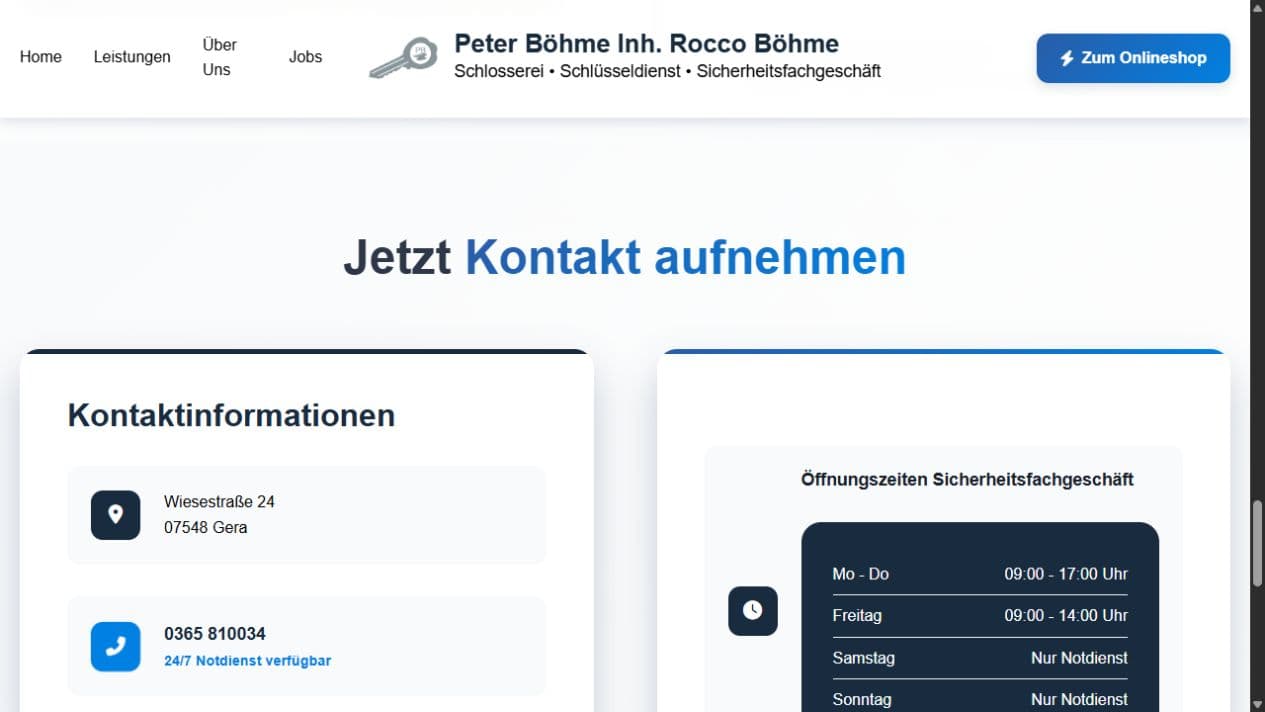Screen dimensions: 1265x712
Task: Click the Sonntag row label
Action: click(x=861, y=700)
